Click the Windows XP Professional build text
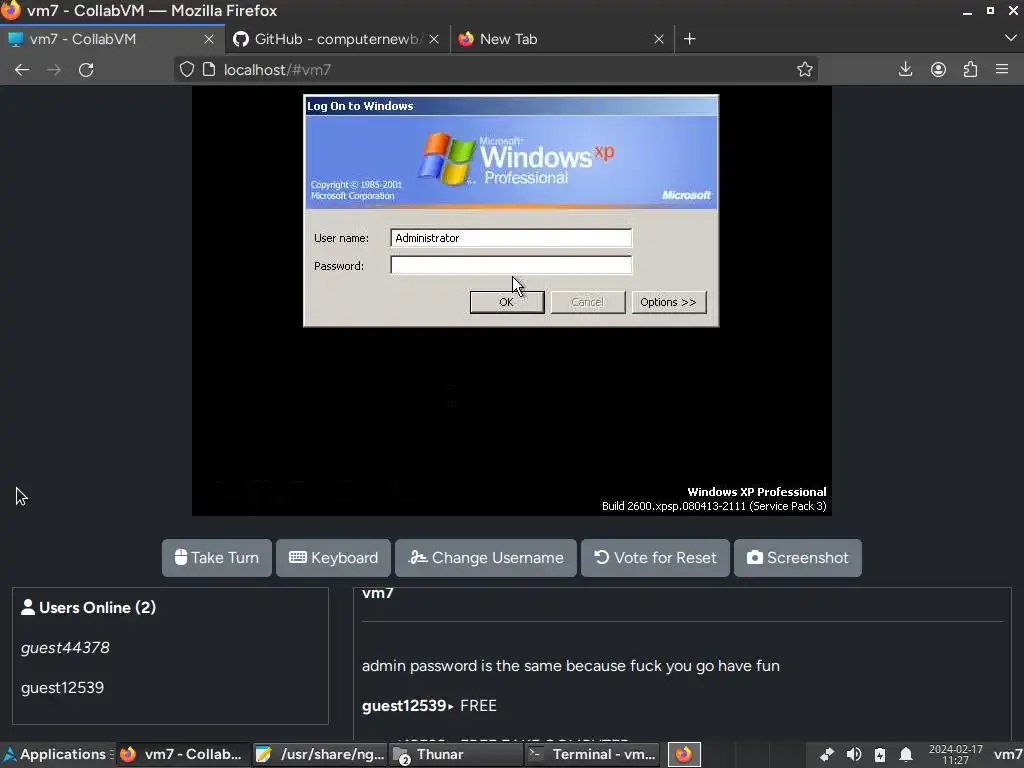Image resolution: width=1024 pixels, height=768 pixels. 714,506
